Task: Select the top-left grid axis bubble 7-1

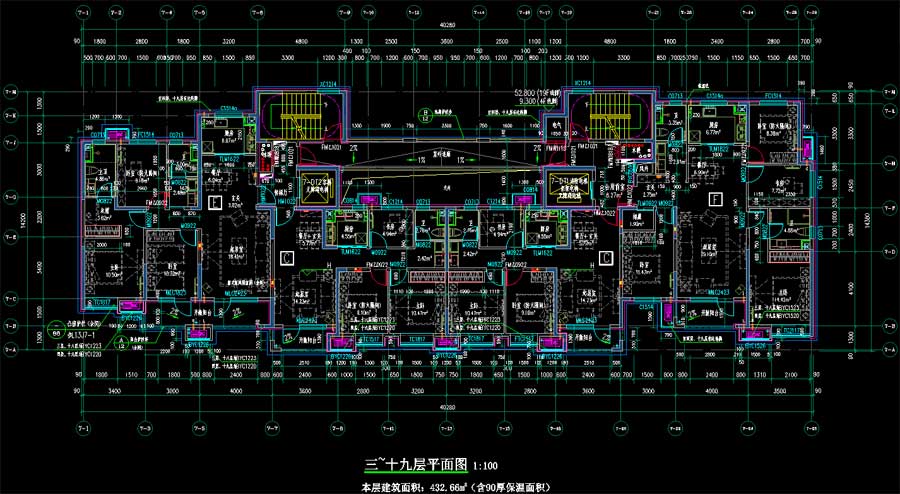Action: coord(82,12)
